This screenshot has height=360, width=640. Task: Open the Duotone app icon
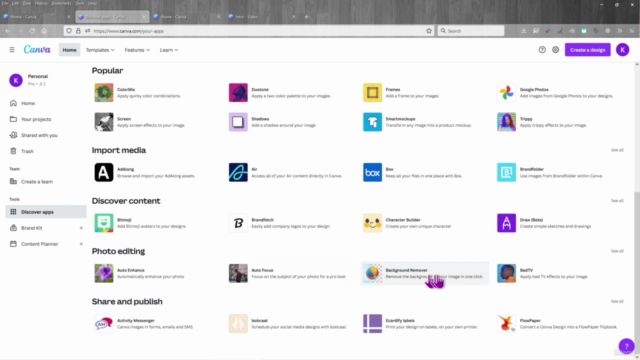pyautogui.click(x=238, y=93)
